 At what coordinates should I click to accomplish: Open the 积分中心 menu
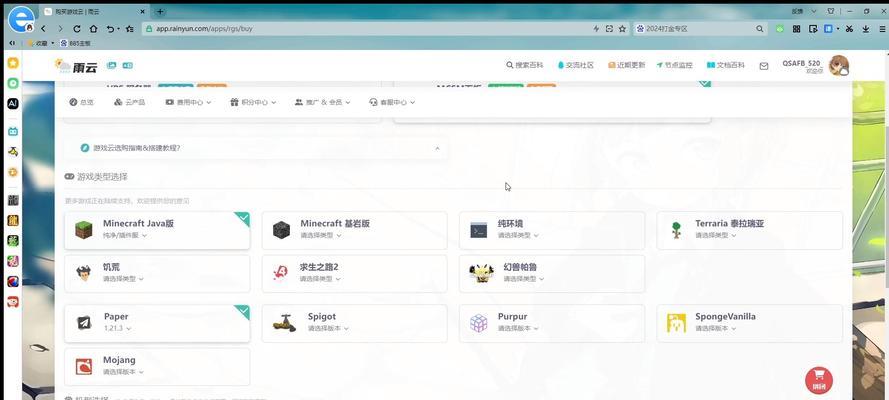tap(253, 103)
